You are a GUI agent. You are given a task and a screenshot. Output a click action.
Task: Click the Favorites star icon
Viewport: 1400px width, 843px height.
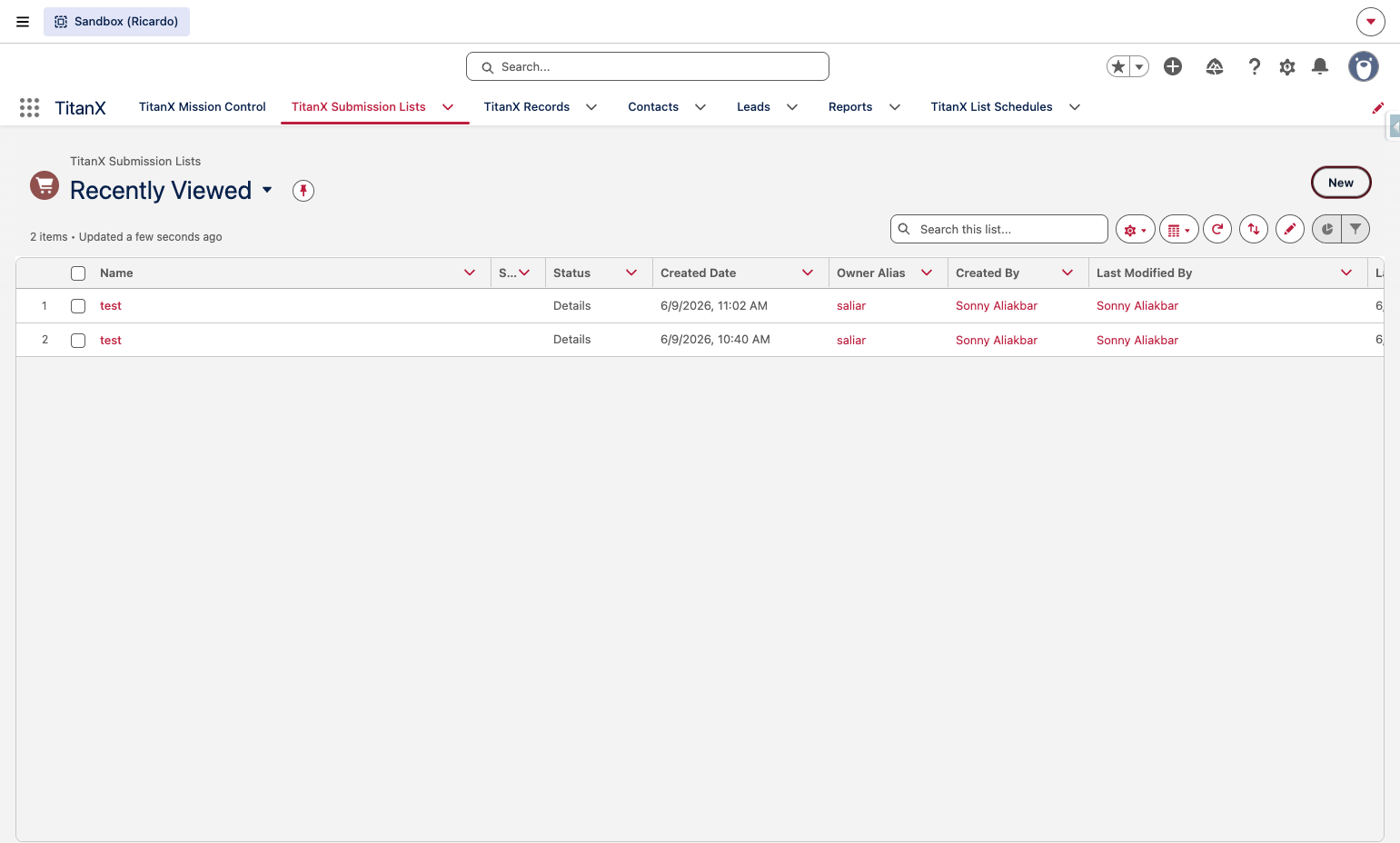coord(1118,66)
